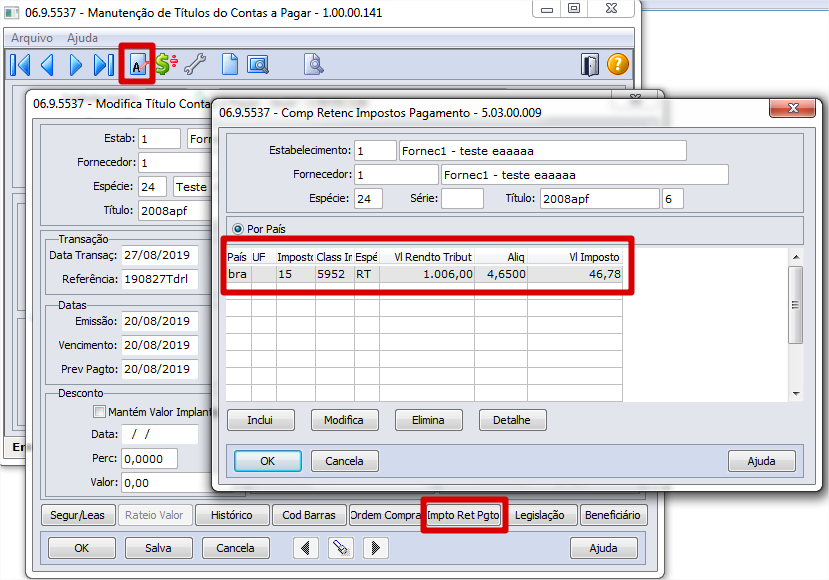This screenshot has height=580, width=829.
Task: Select the Por País radio button
Action: pos(238,229)
